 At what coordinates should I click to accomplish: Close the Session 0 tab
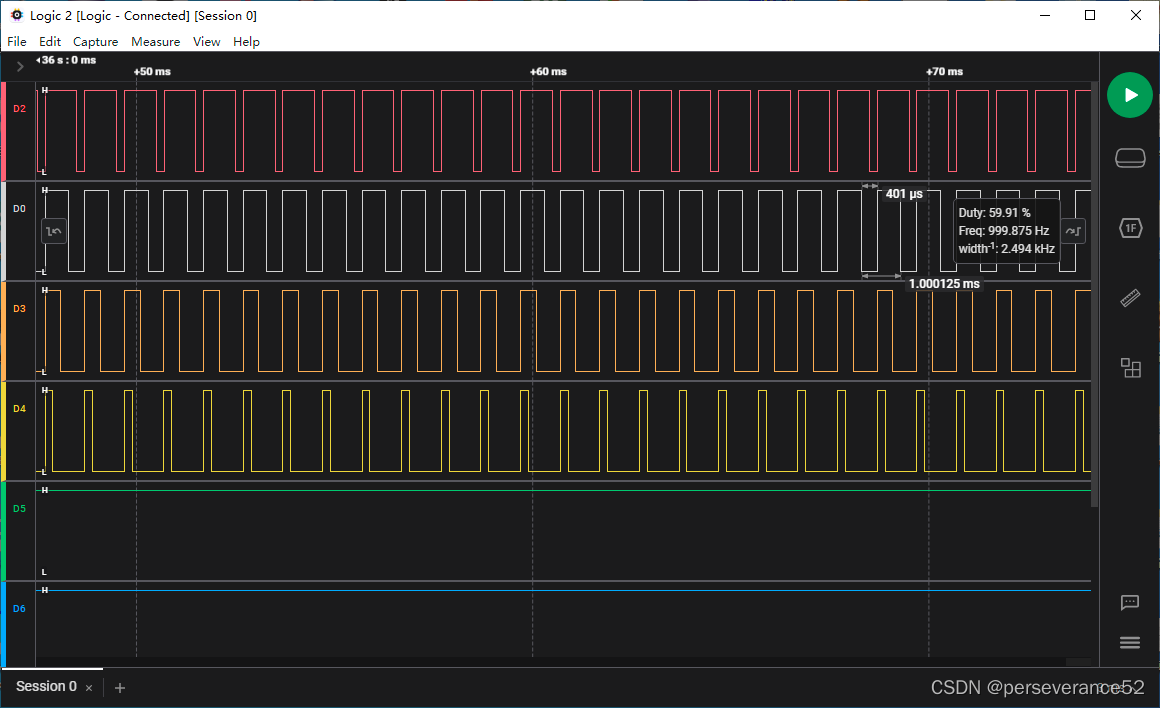tap(88, 688)
